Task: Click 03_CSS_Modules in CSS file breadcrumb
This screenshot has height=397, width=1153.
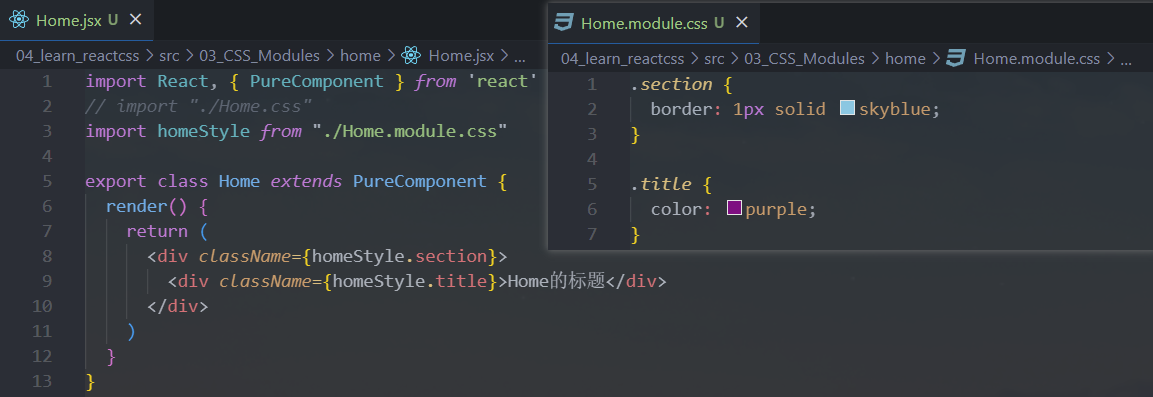Action: coord(805,59)
